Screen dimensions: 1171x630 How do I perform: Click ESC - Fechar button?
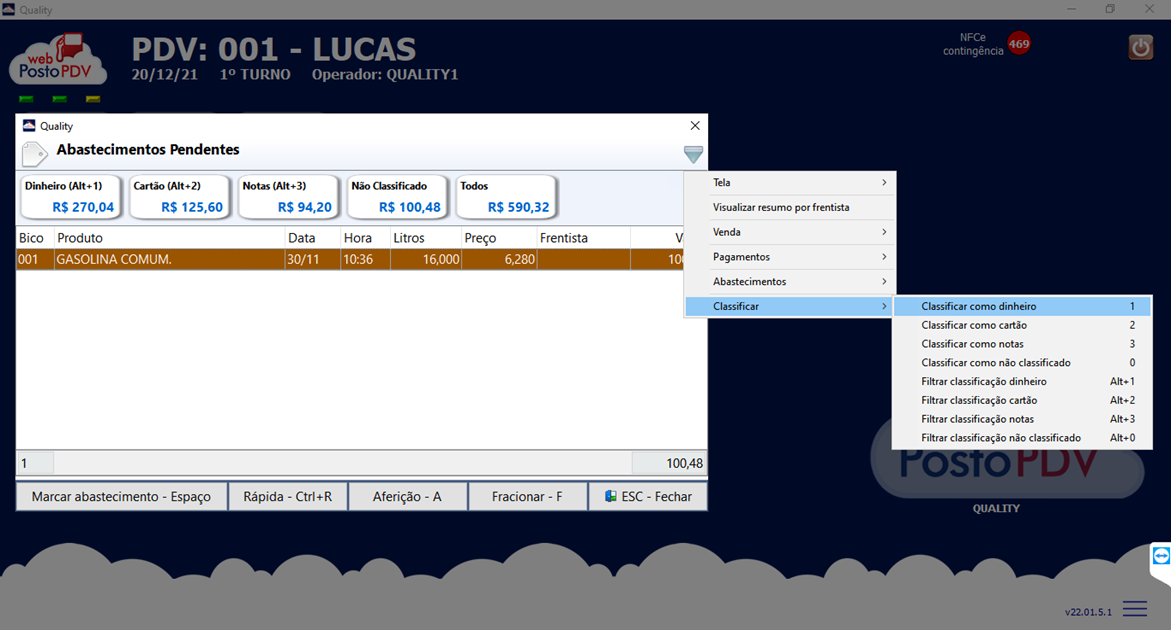(x=648, y=496)
